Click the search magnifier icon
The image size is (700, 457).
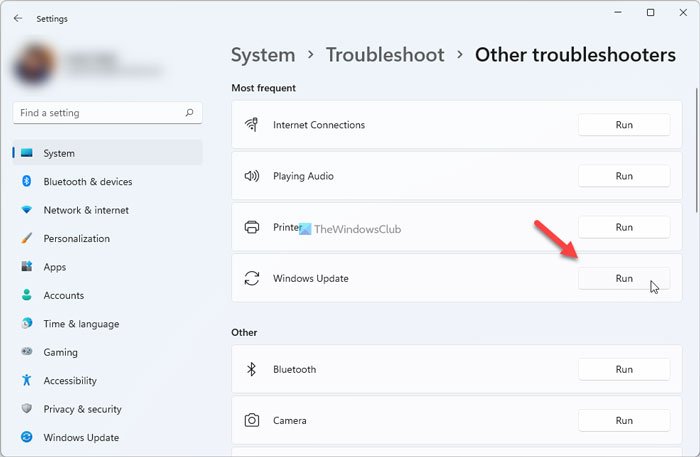click(190, 113)
